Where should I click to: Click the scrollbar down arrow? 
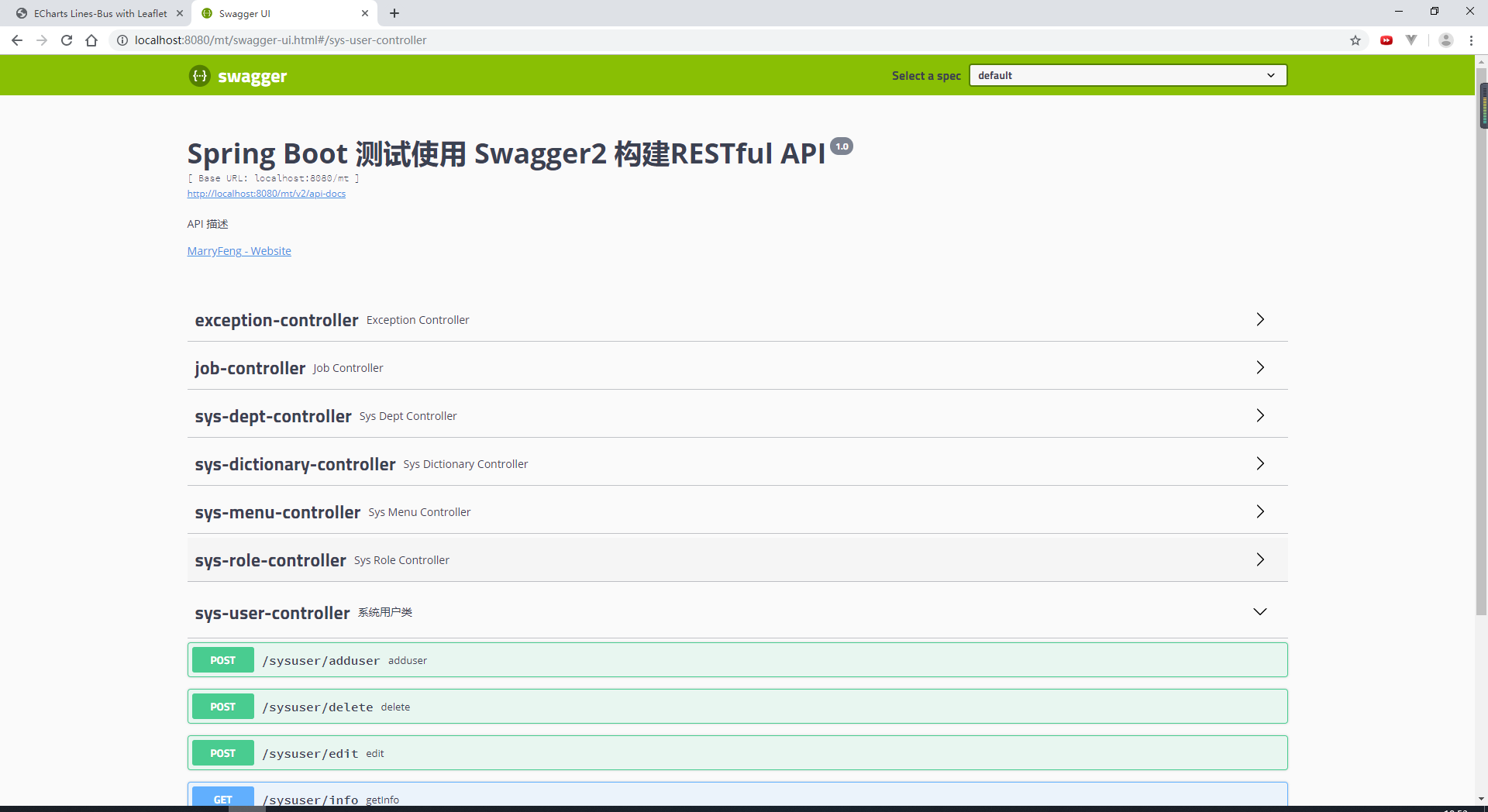pyautogui.click(x=1481, y=799)
